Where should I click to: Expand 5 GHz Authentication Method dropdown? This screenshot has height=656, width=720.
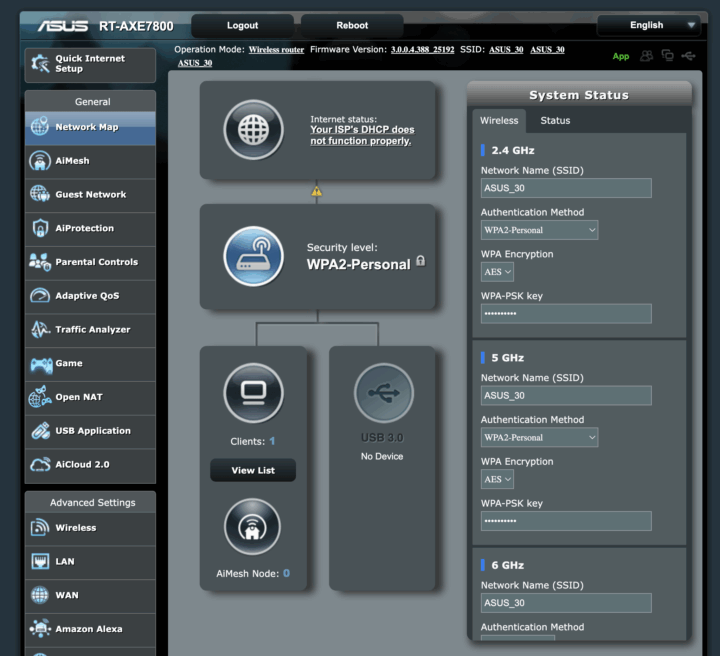point(539,437)
